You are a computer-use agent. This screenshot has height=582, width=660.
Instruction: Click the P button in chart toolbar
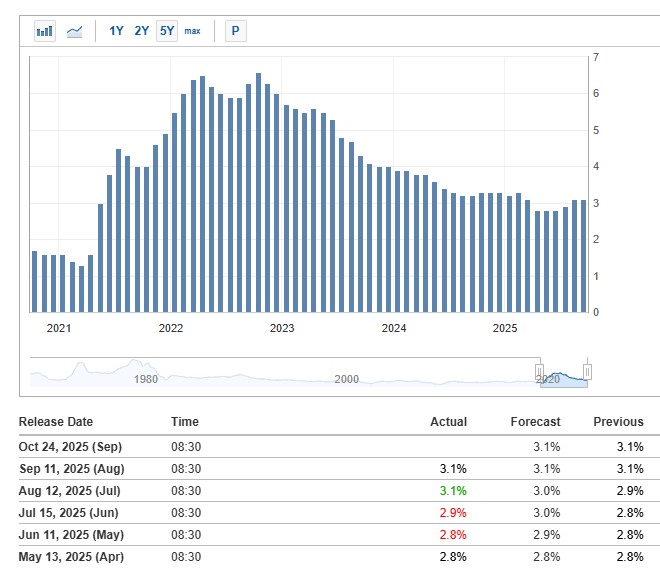[x=235, y=31]
